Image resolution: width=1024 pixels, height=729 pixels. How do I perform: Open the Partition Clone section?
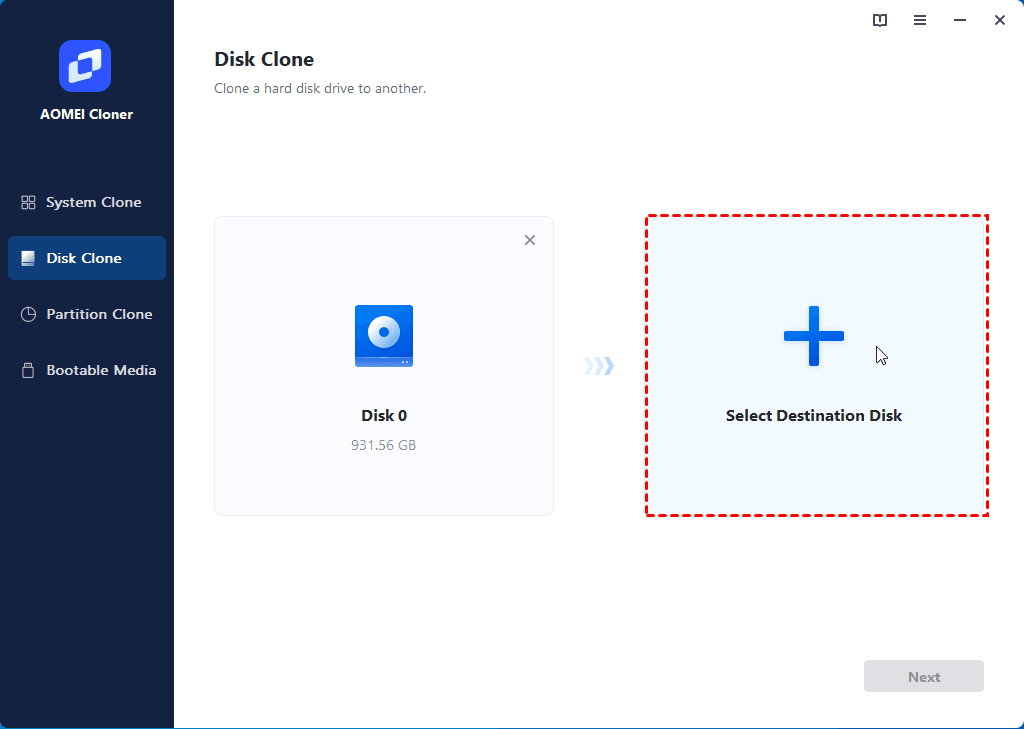pyautogui.click(x=87, y=314)
